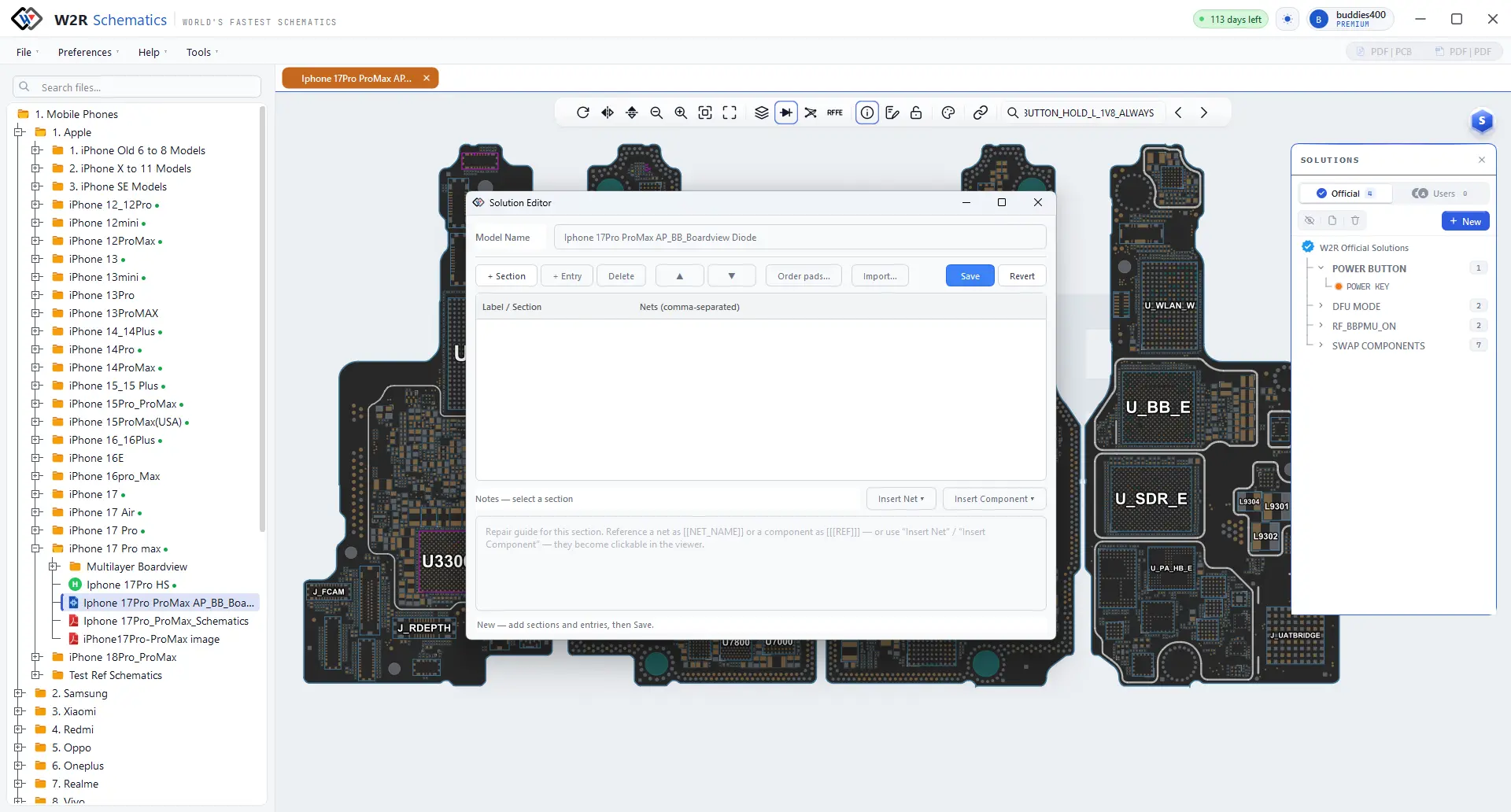Click the rotate/refresh board icon in viewer toolbar
Viewport: 1511px width, 812px height.
click(x=582, y=113)
